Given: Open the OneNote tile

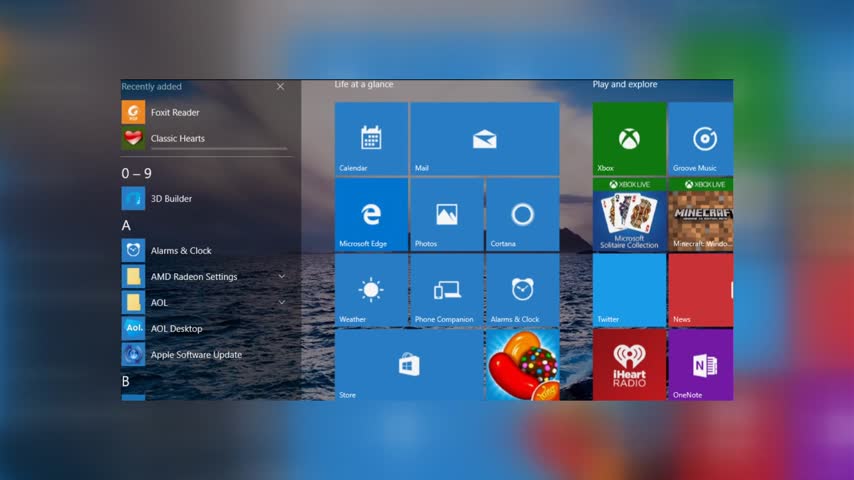Looking at the screenshot, I should point(700,365).
